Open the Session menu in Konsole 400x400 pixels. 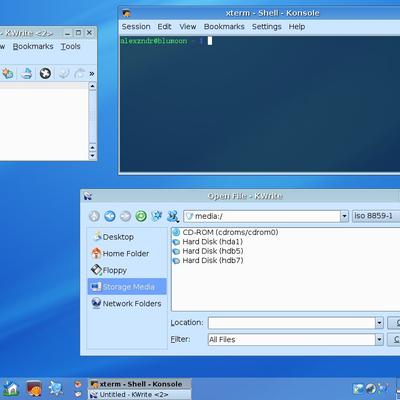136,27
